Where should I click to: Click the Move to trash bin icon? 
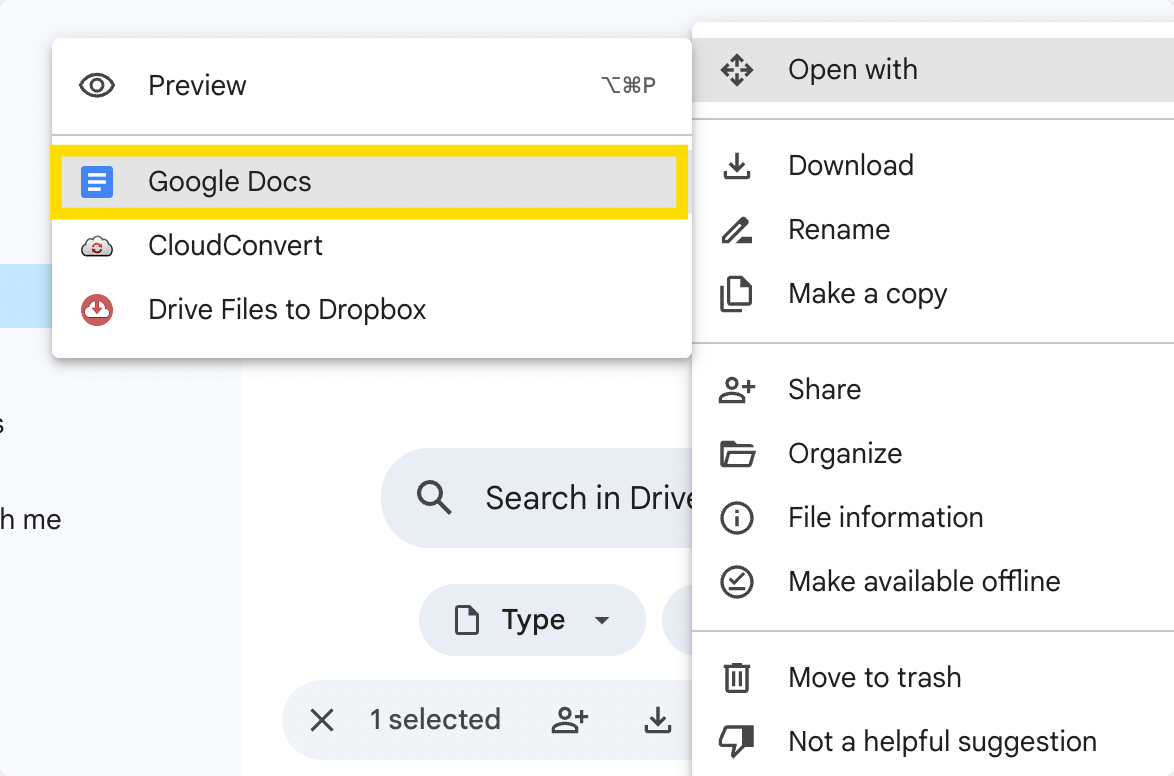737,678
